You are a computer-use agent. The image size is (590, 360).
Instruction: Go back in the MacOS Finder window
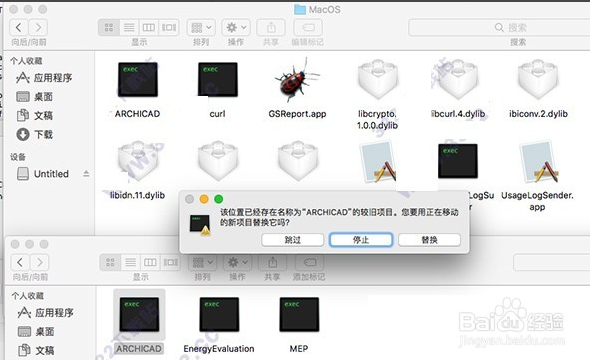(x=18, y=27)
